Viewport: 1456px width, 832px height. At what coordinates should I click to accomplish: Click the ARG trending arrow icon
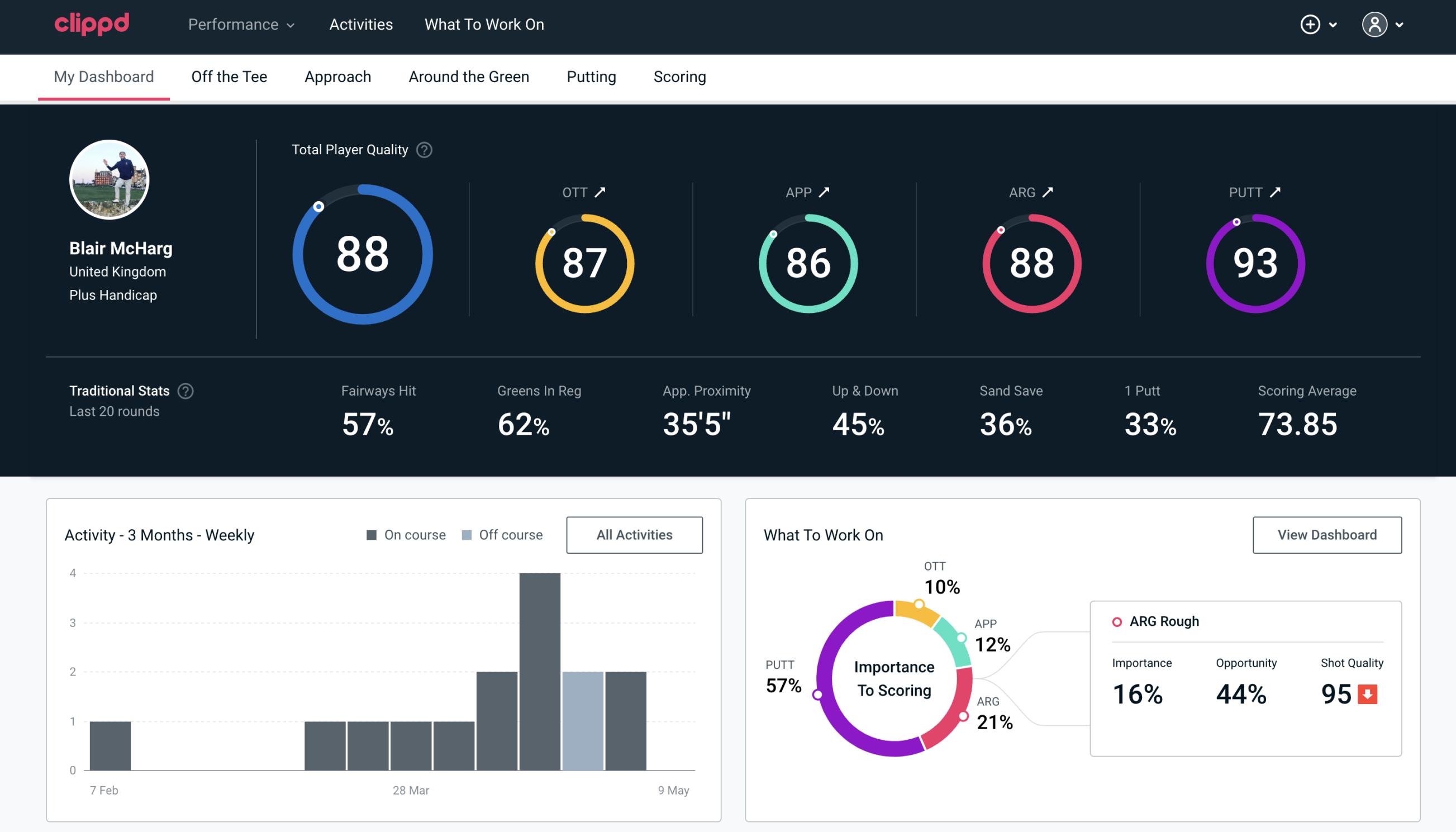pos(1050,192)
